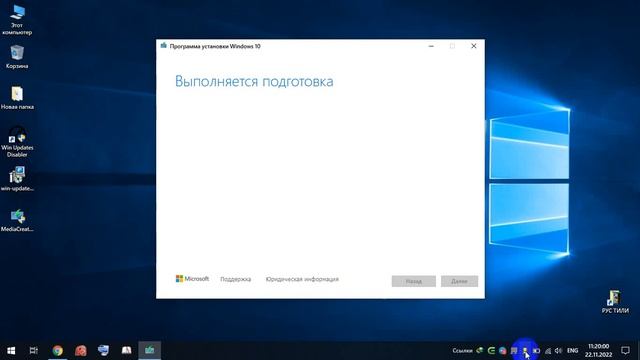Viewport: 640px width, 360px height.
Task: Open the Ссылки toolbar in taskbar
Action: 462,351
